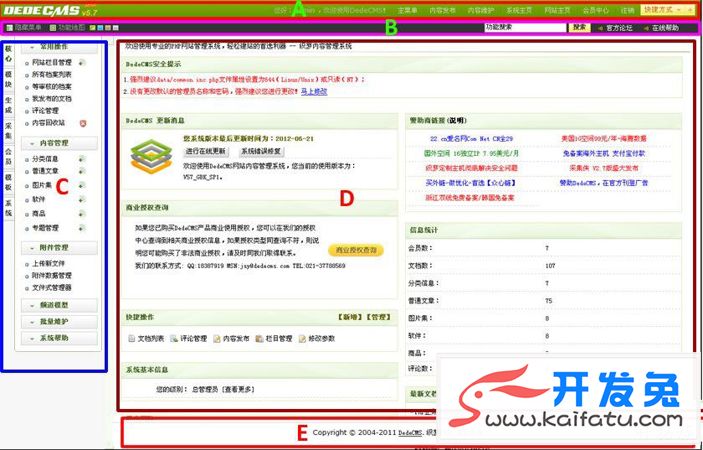Switch to the 会员 vertical tab
This screenshot has width=703, height=450.
coord(9,156)
